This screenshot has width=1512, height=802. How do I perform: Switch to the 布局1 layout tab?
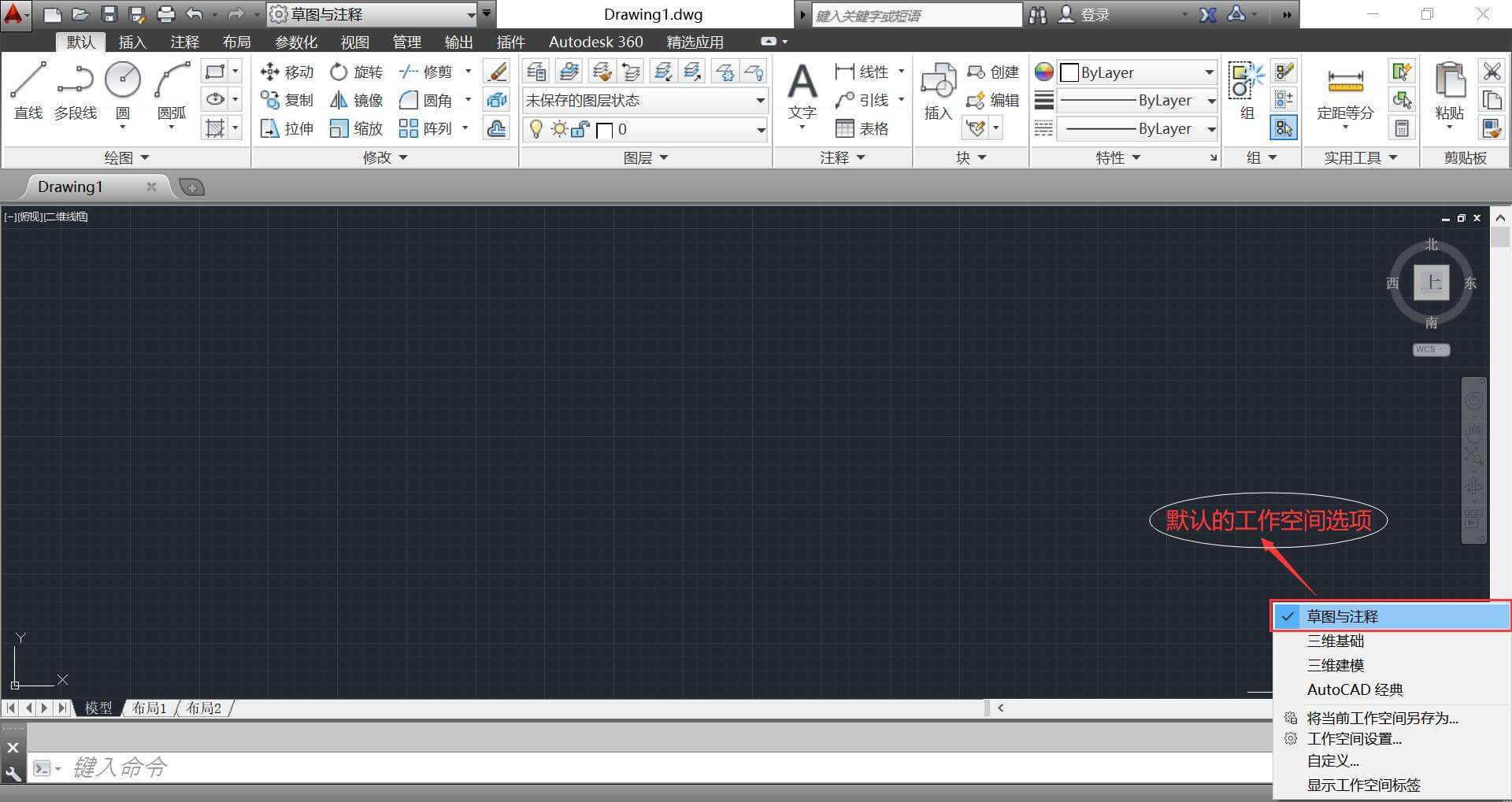click(x=150, y=708)
